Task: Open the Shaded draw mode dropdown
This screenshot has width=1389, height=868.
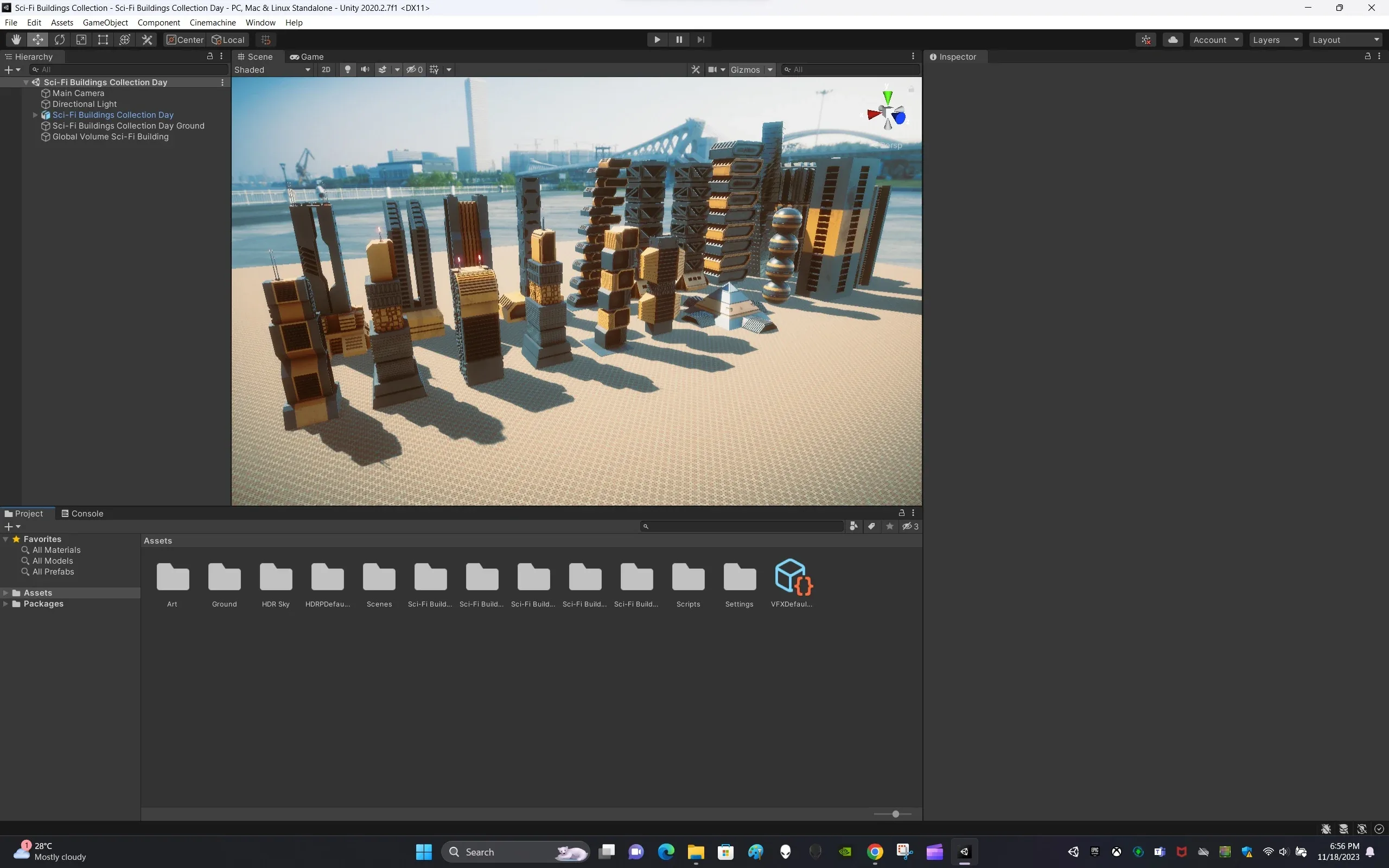Action: tap(272, 69)
